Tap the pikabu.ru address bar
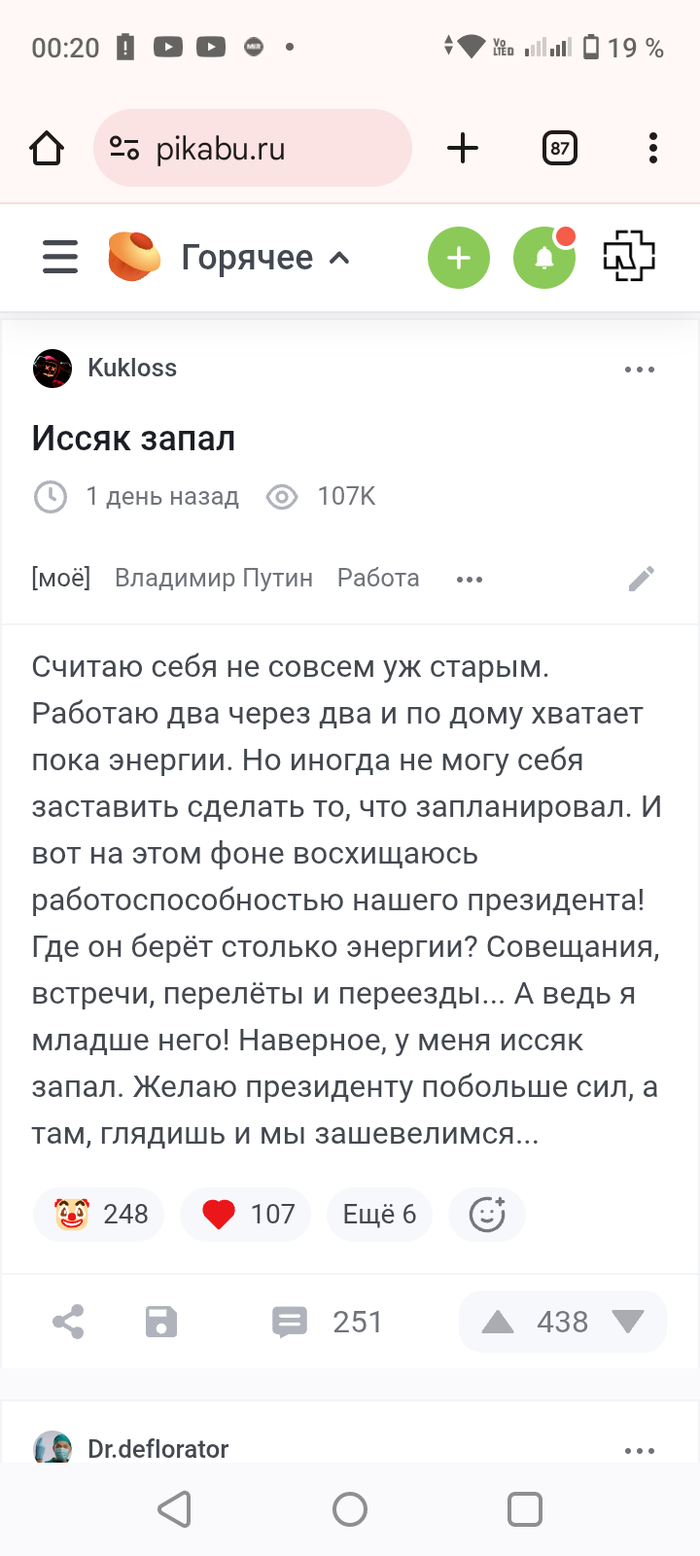The height and width of the screenshot is (1556, 700). pyautogui.click(x=252, y=149)
